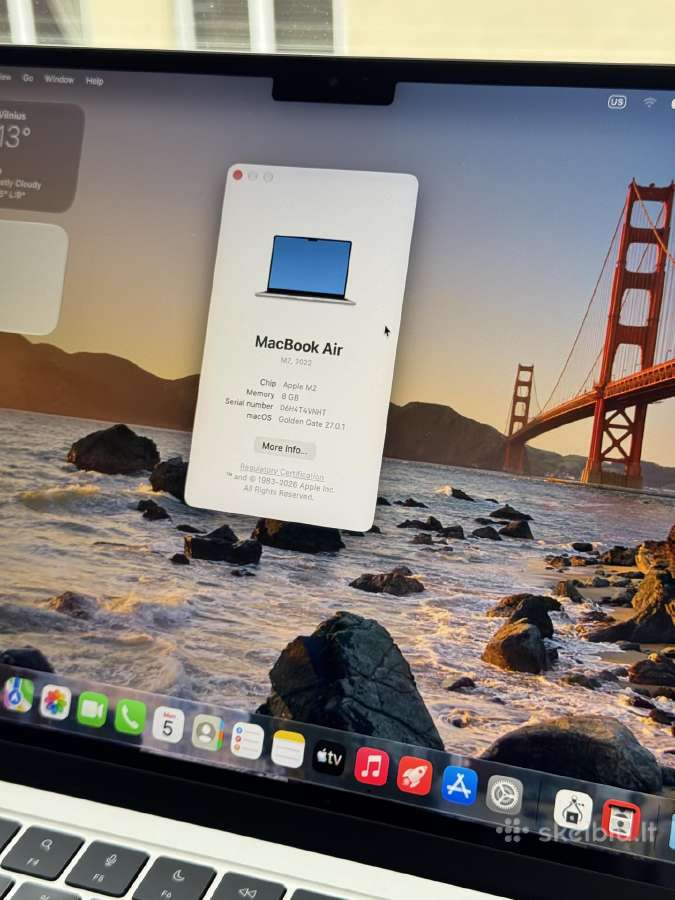Click the MacBook Air laptop image
This screenshot has height=900, width=675.
[307, 269]
